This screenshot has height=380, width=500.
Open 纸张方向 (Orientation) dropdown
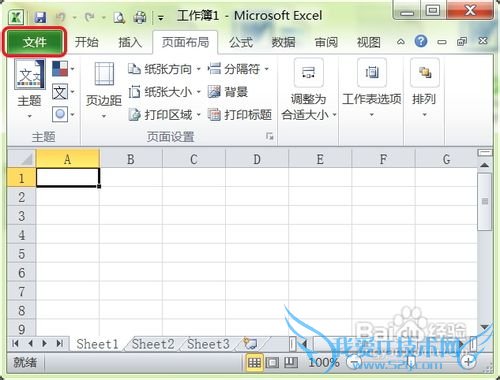pos(164,69)
